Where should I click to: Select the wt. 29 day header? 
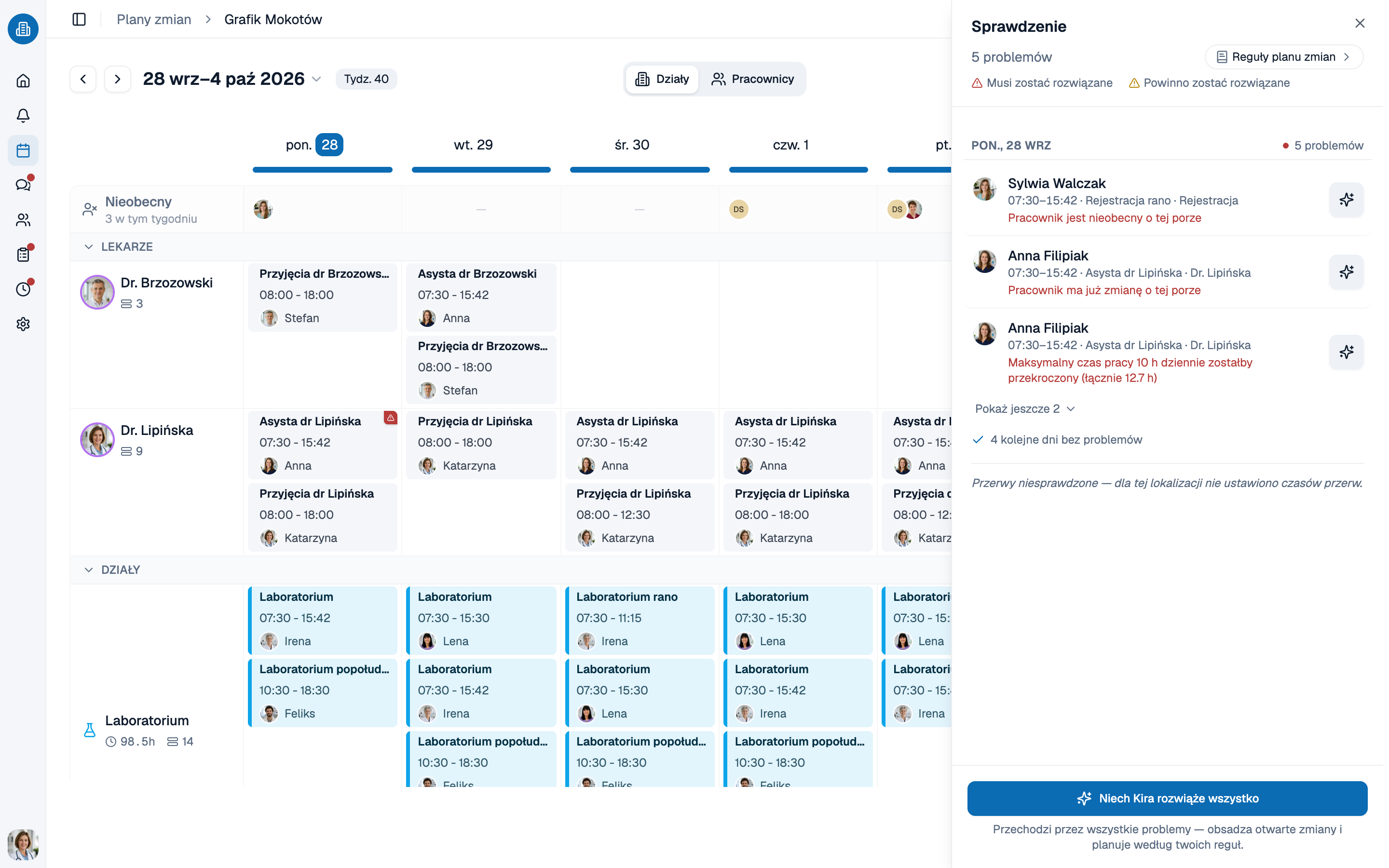(474, 145)
